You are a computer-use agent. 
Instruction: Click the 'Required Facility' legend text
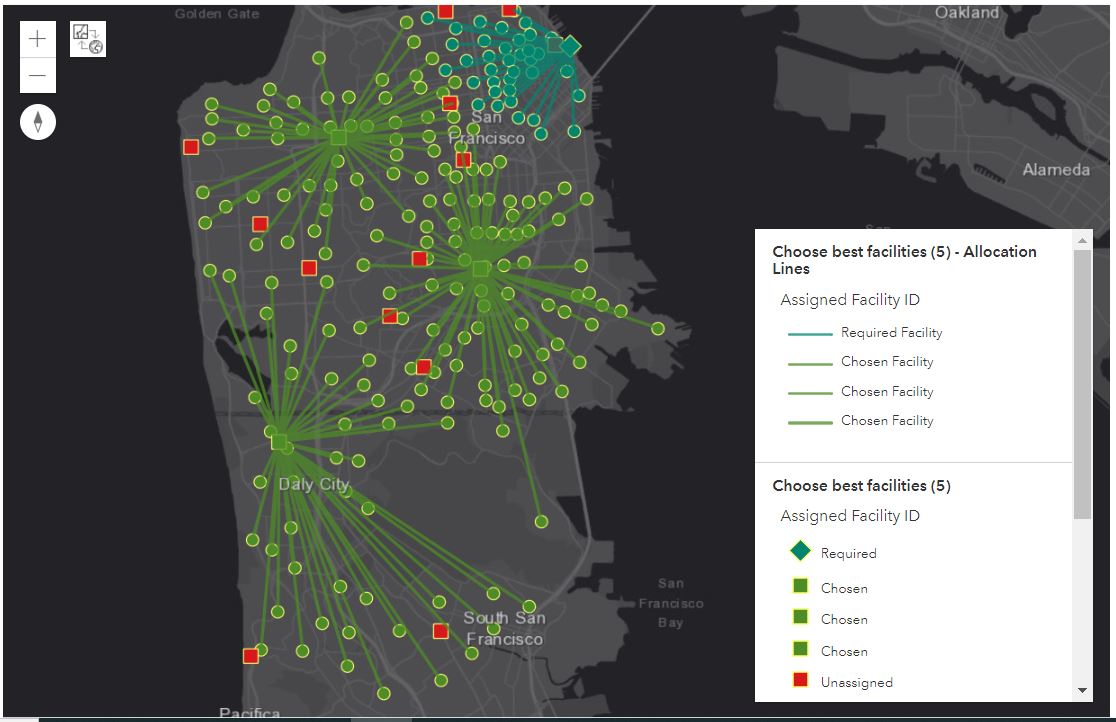coord(891,333)
